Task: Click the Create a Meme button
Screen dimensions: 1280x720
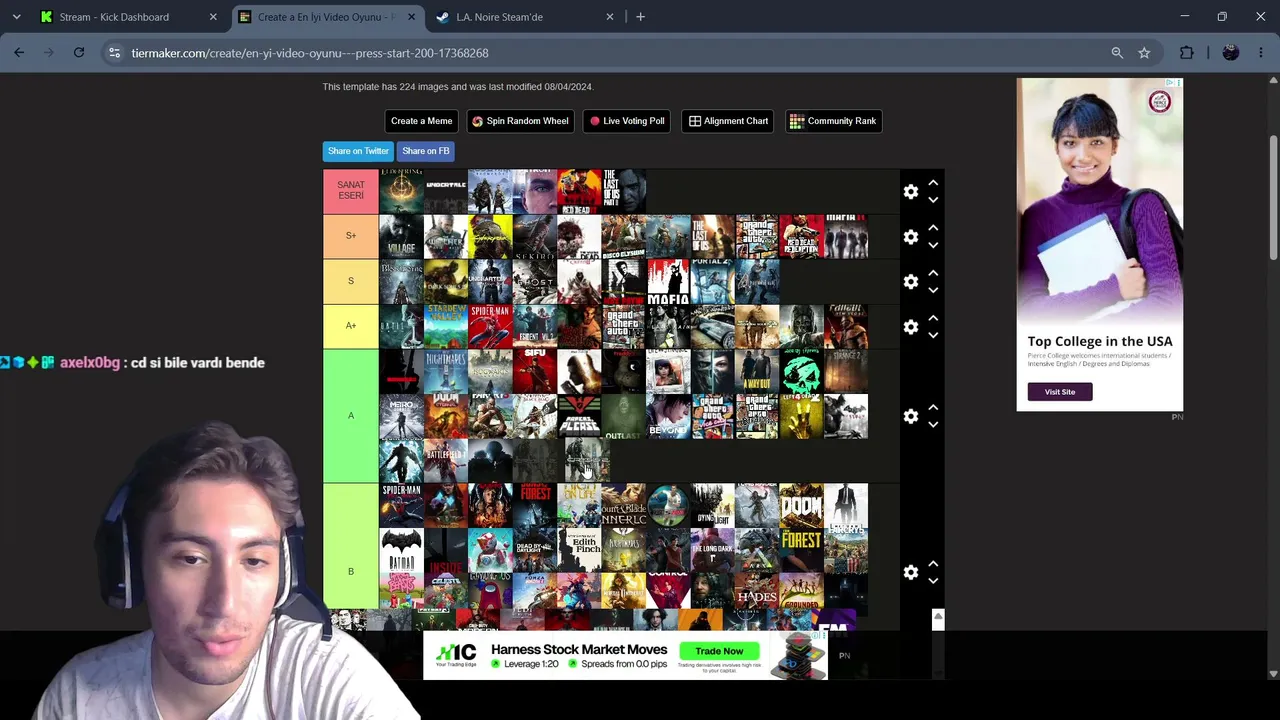Action: point(421,121)
